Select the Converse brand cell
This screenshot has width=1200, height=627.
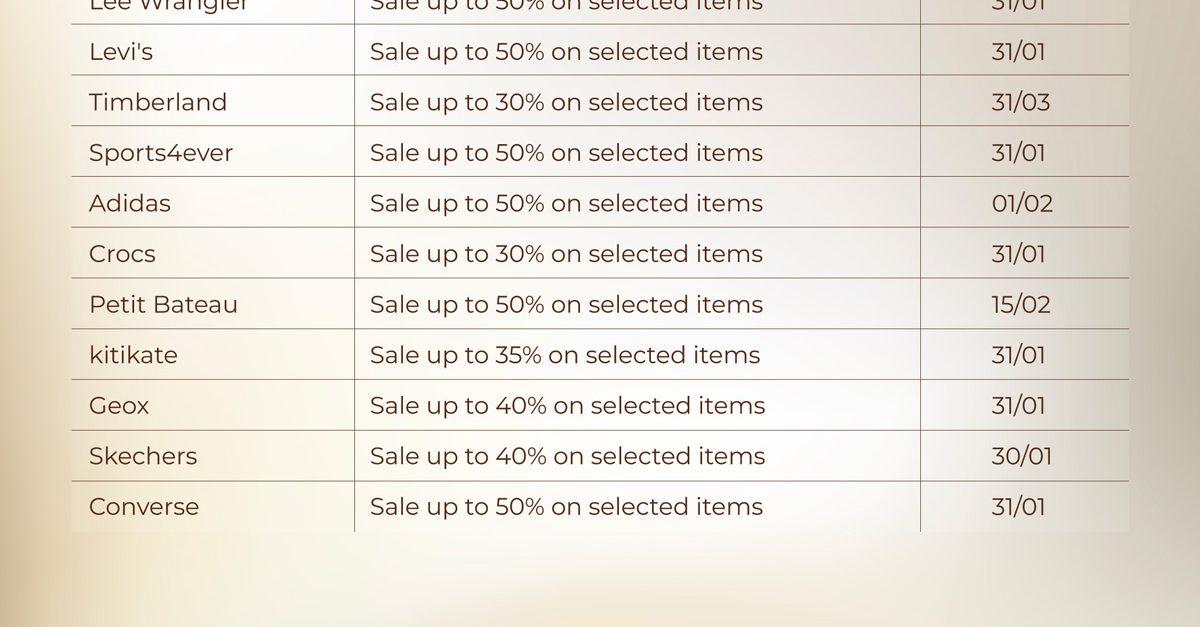pos(144,506)
